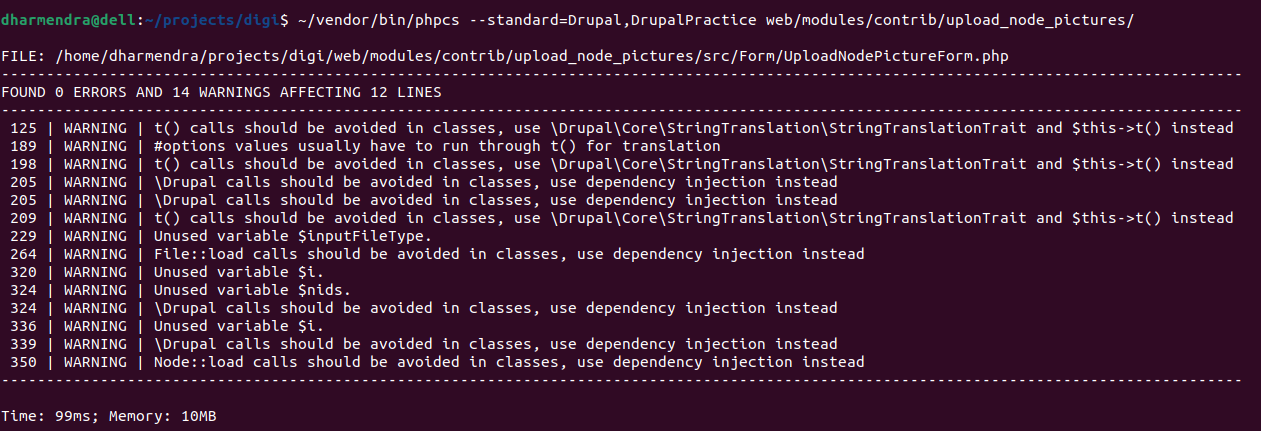This screenshot has width=1261, height=431.
Task: Click the second line 205 \Drupal calls warning
Action: (x=496, y=200)
